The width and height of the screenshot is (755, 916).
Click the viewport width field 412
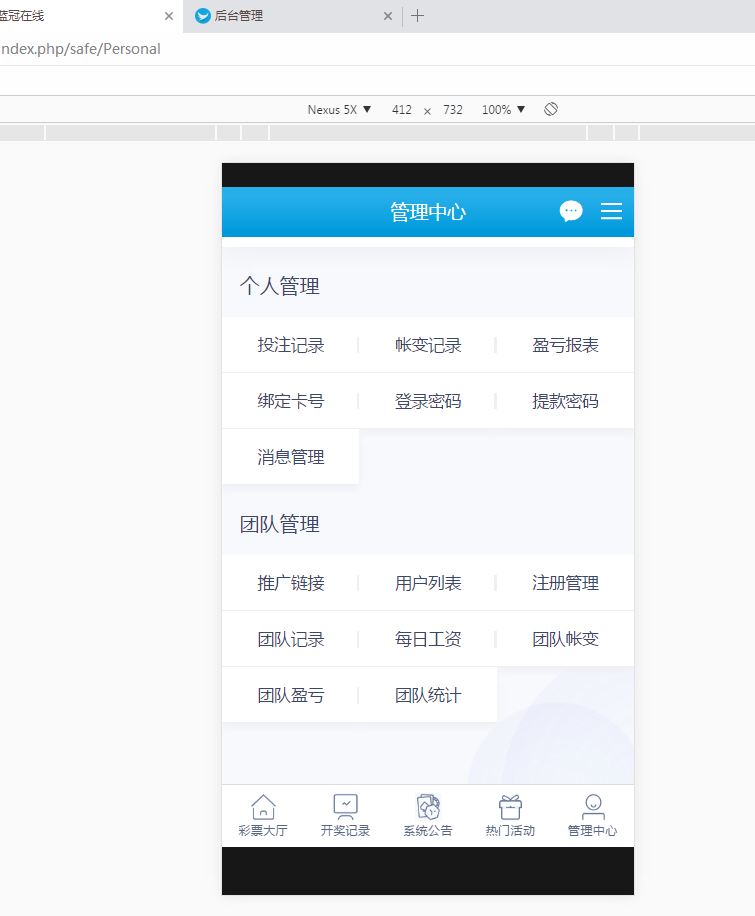(x=402, y=110)
